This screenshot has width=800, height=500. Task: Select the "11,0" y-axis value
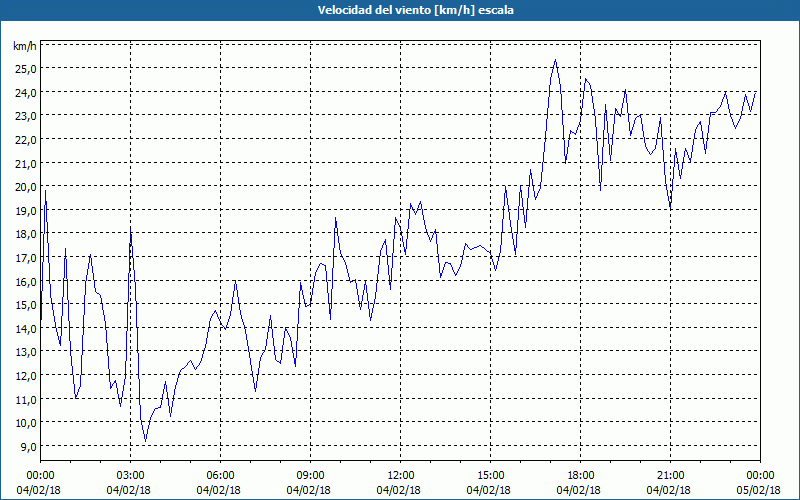(26, 399)
